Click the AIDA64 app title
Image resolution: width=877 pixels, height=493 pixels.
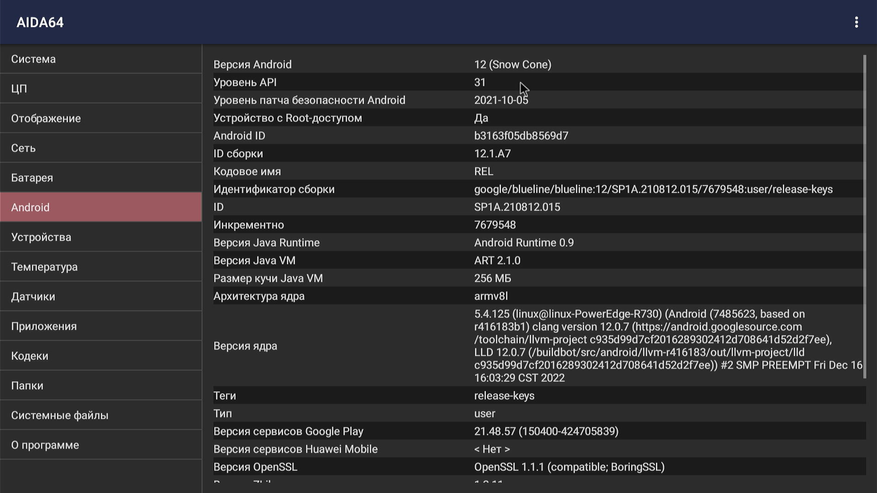point(40,22)
